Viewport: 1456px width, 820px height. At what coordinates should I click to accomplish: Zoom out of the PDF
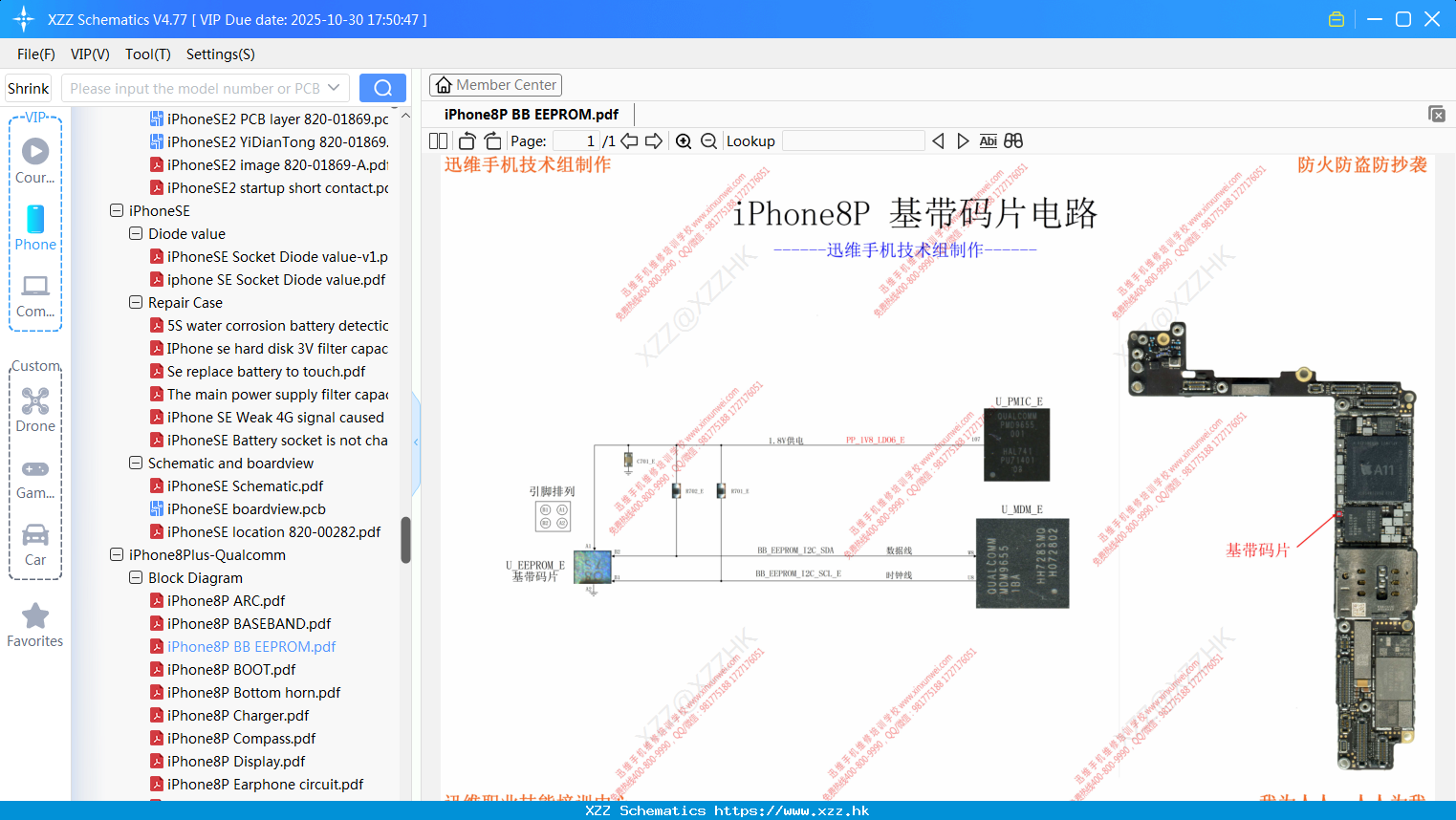tap(708, 140)
